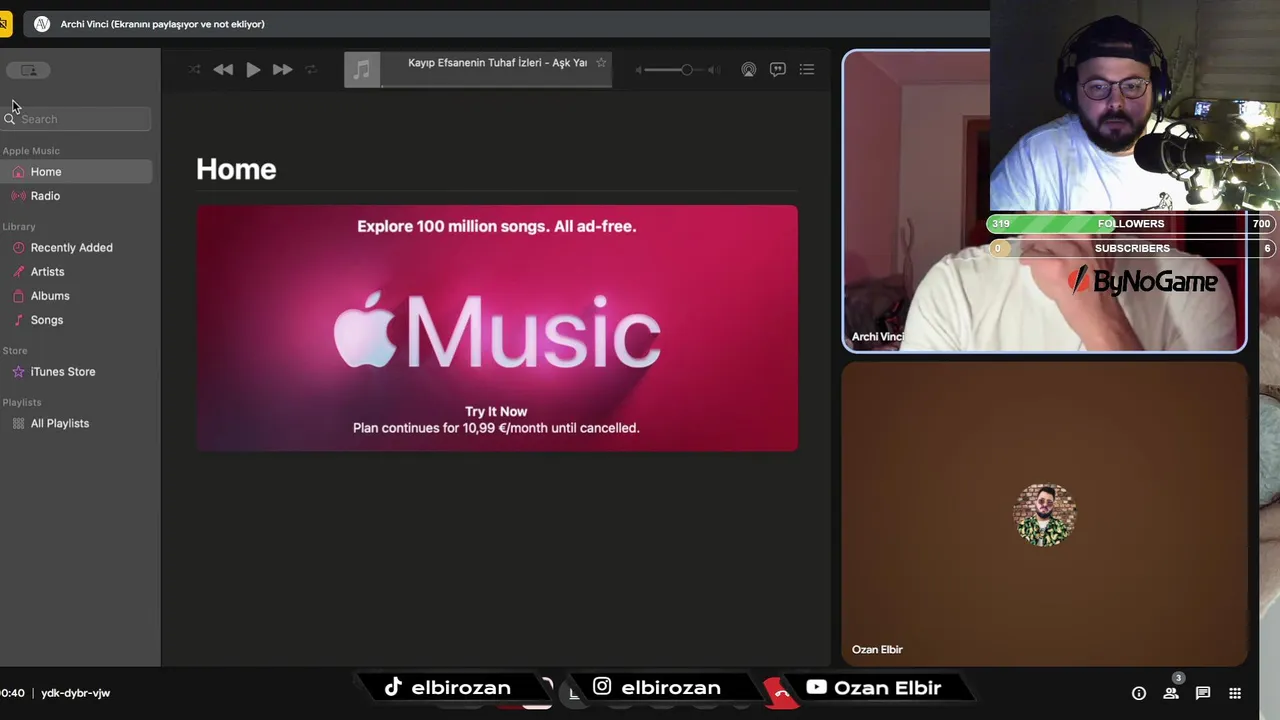This screenshot has height=720, width=1280.
Task: Click the music note album artwork
Action: (362, 69)
